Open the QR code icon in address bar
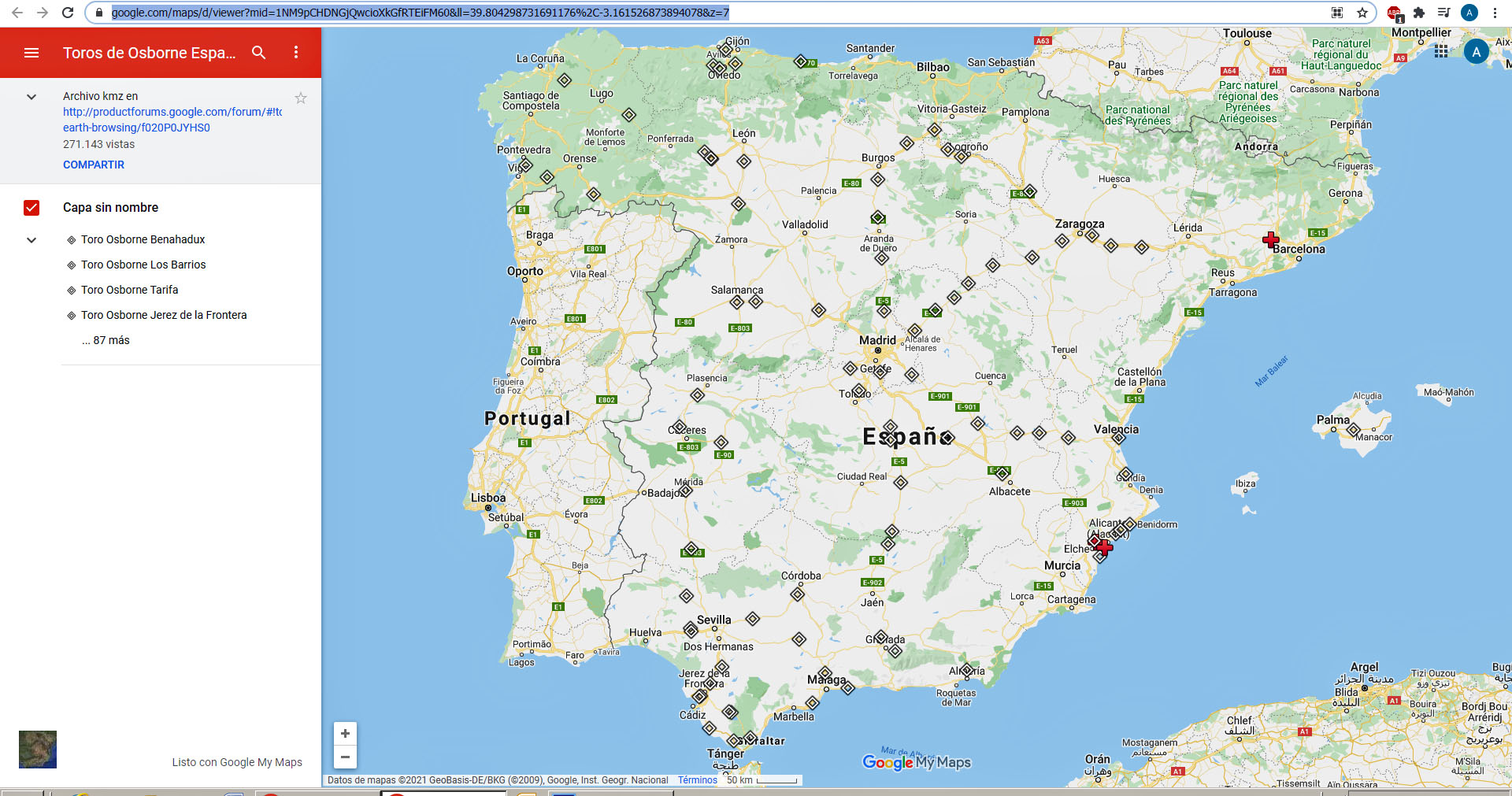Viewport: 1512px width, 796px height. 1337,13
